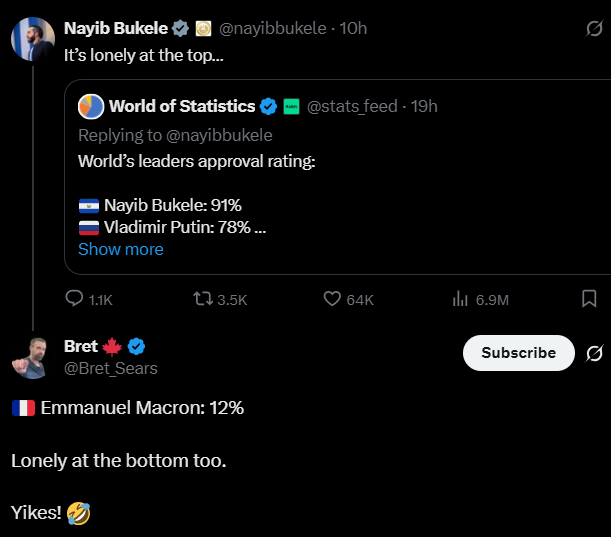Click the verified badge next to Bret

click(137, 346)
